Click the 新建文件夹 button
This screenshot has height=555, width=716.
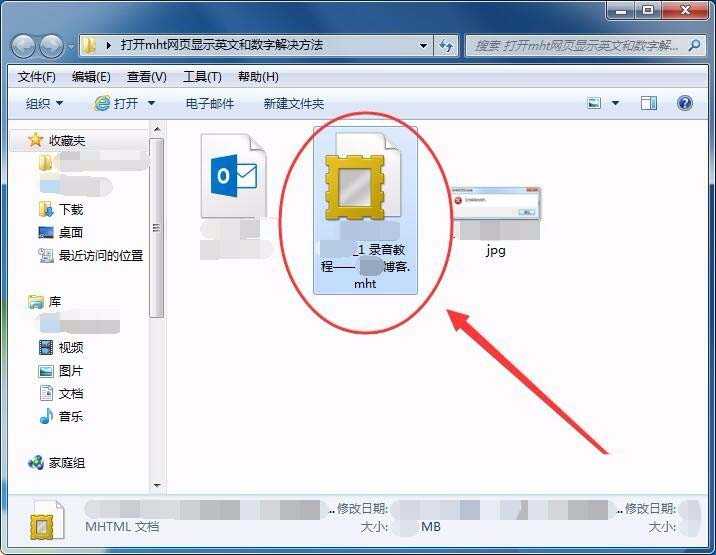coord(294,103)
